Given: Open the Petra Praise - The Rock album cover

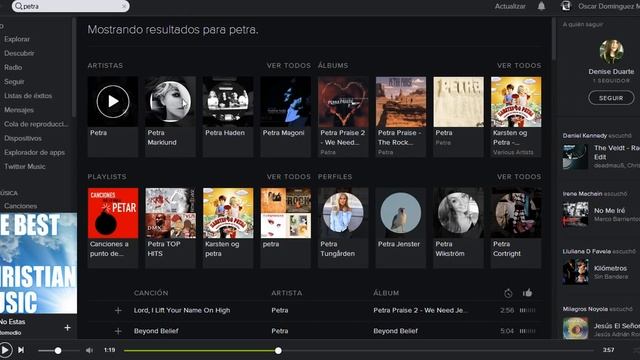Looking at the screenshot, I should tap(401, 102).
